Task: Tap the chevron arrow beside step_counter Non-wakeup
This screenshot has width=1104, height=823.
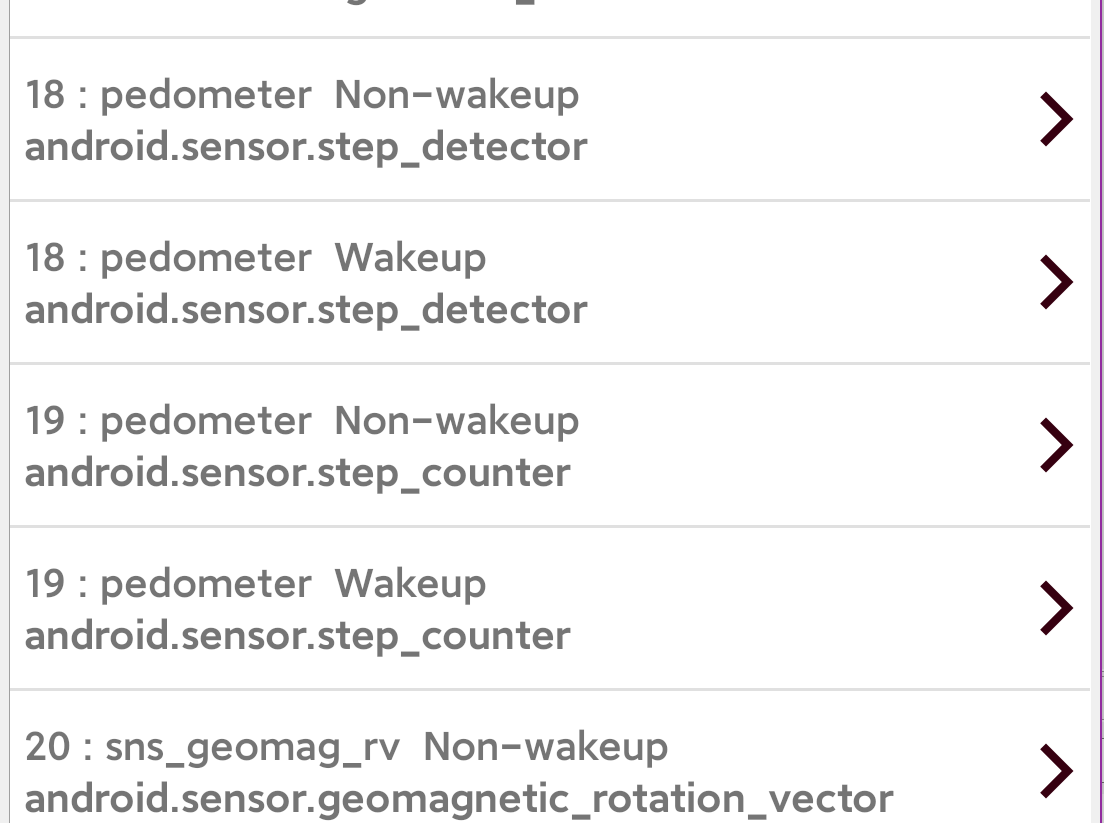Action: [1055, 445]
